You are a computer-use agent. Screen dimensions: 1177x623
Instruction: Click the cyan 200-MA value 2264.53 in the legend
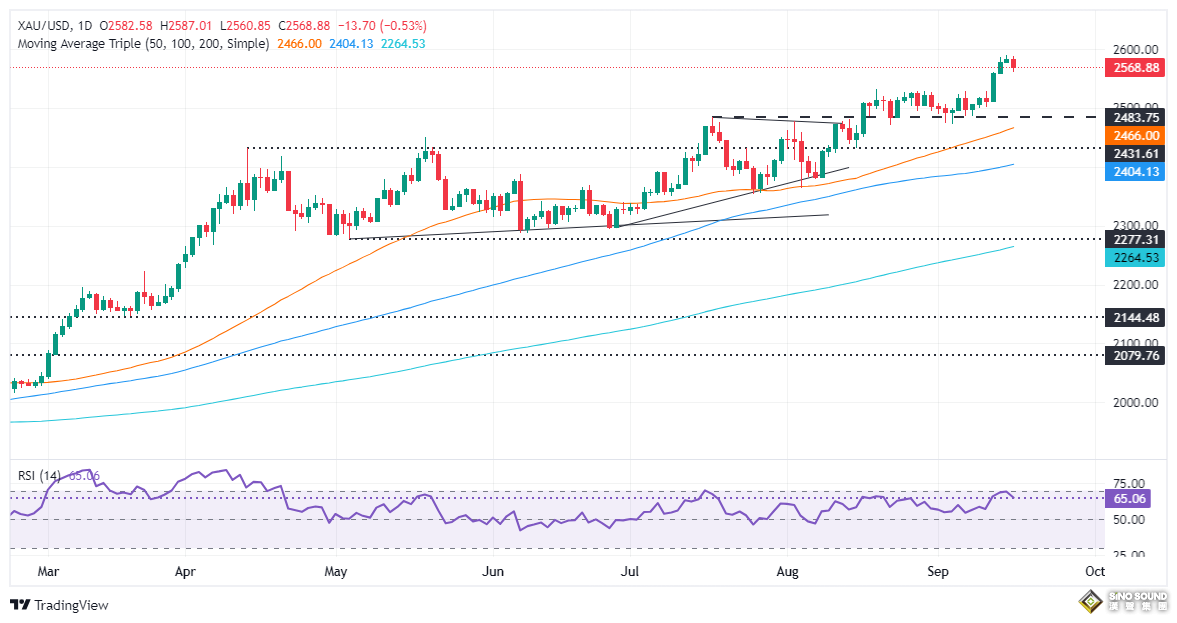click(403, 44)
